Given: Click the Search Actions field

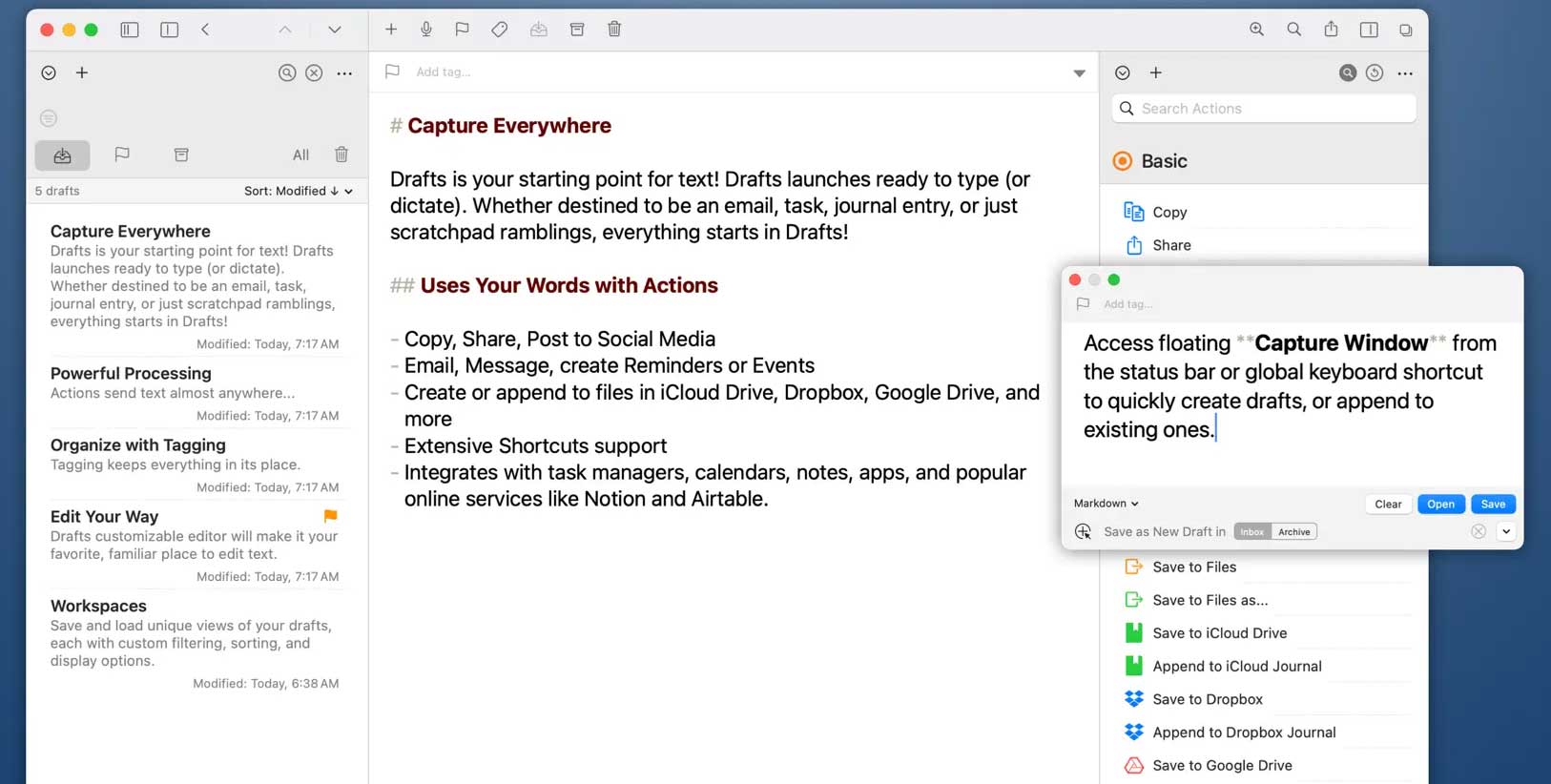Looking at the screenshot, I should coord(1264,109).
